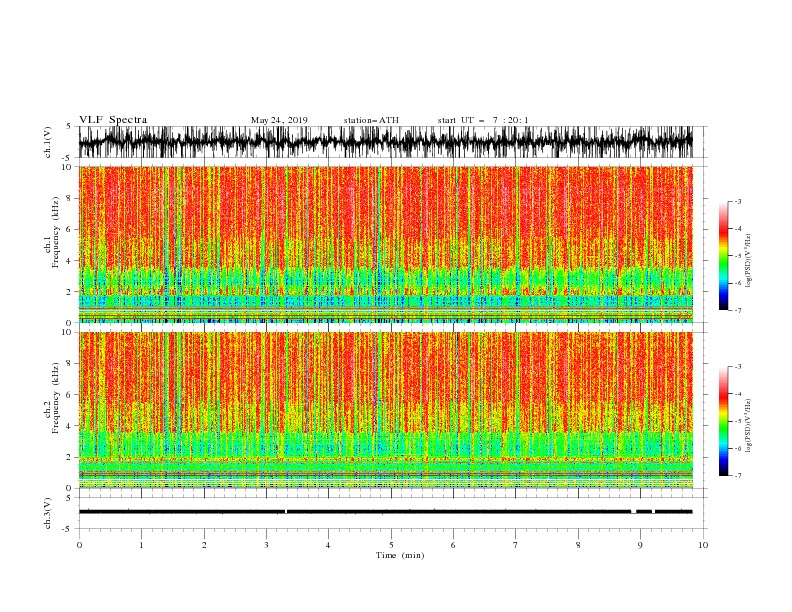The width and height of the screenshot is (792, 612).
Task: Click the ch.2 spectrogram color scale bar
Action: (x=723, y=421)
